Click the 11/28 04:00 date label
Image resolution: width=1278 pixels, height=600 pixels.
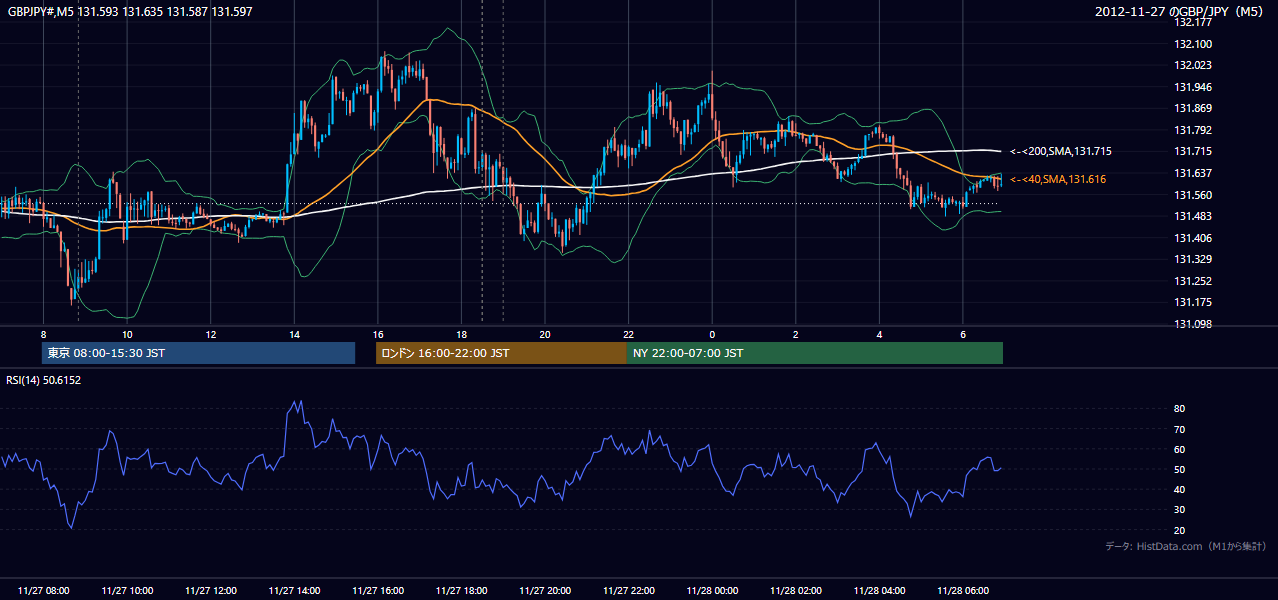879,591
